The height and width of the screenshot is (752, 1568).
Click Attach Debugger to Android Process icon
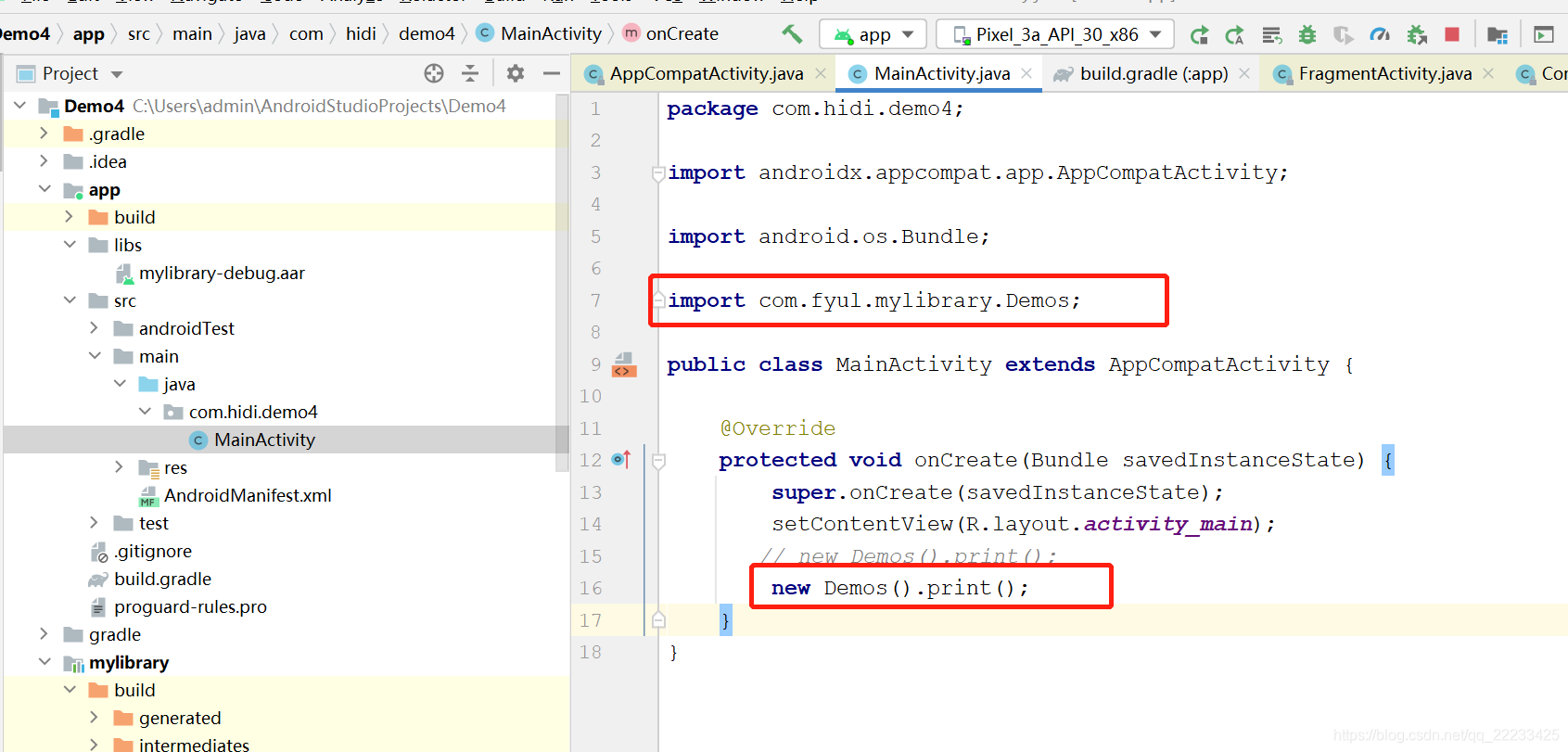click(1416, 35)
